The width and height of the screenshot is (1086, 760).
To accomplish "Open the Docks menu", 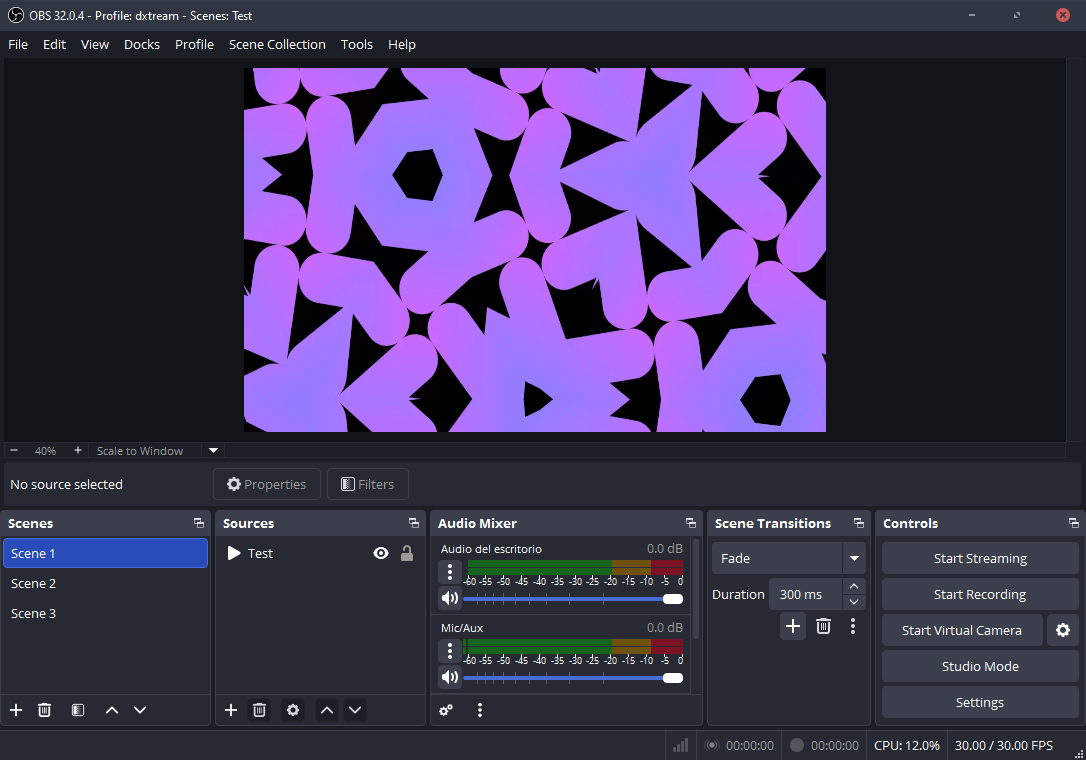I will (142, 45).
